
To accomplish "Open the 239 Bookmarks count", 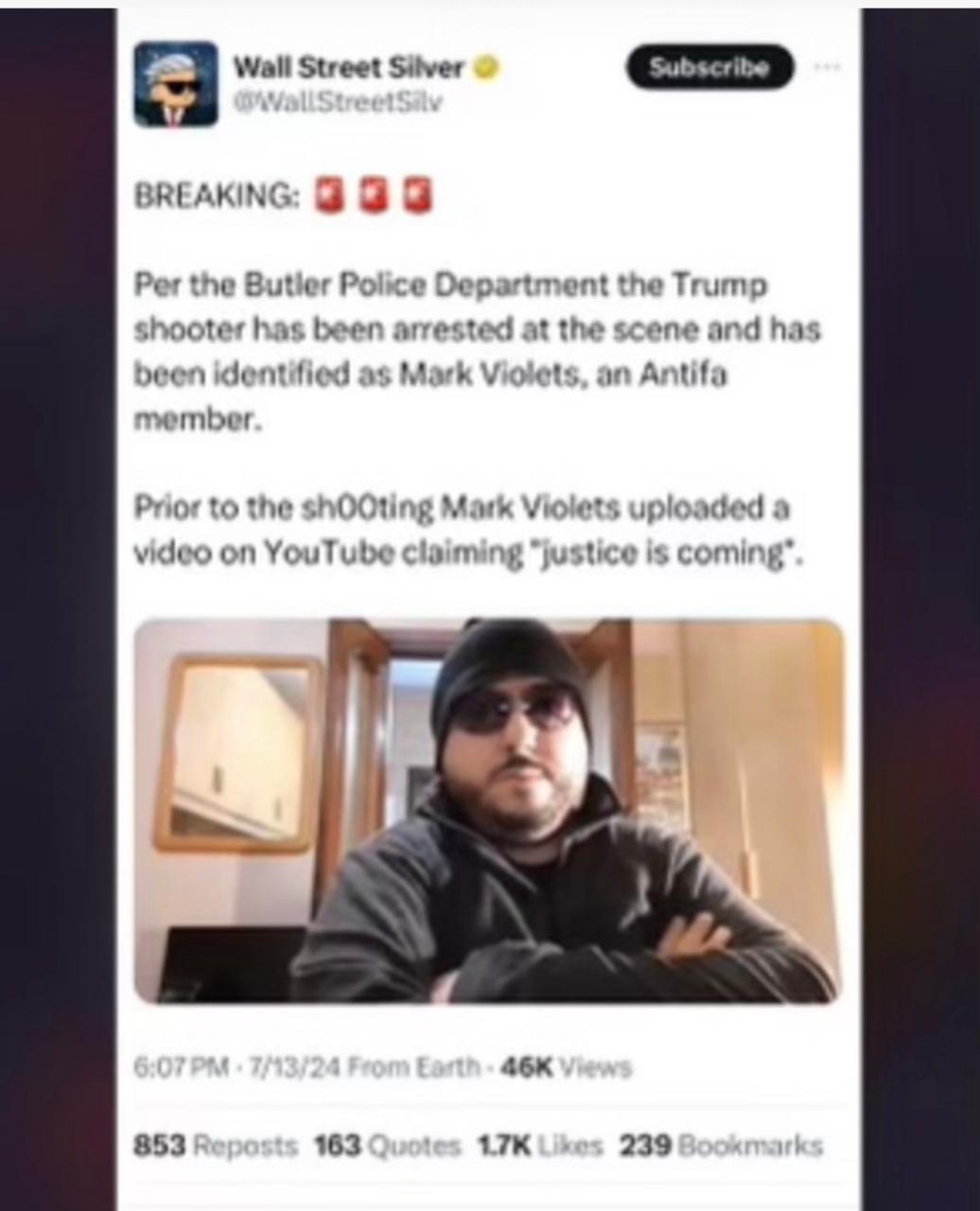I will click(721, 1146).
